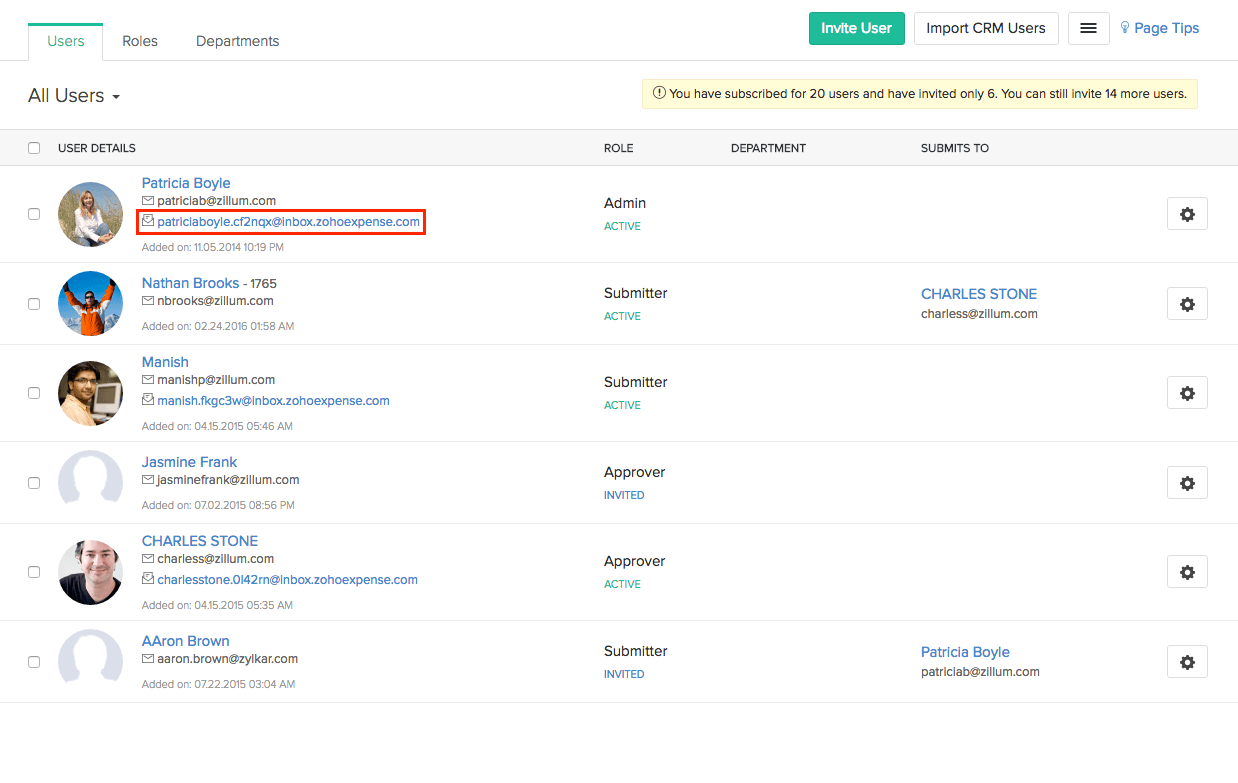Click the Page Tips lightbulb icon
The width and height of the screenshot is (1238, 783).
click(x=1124, y=28)
